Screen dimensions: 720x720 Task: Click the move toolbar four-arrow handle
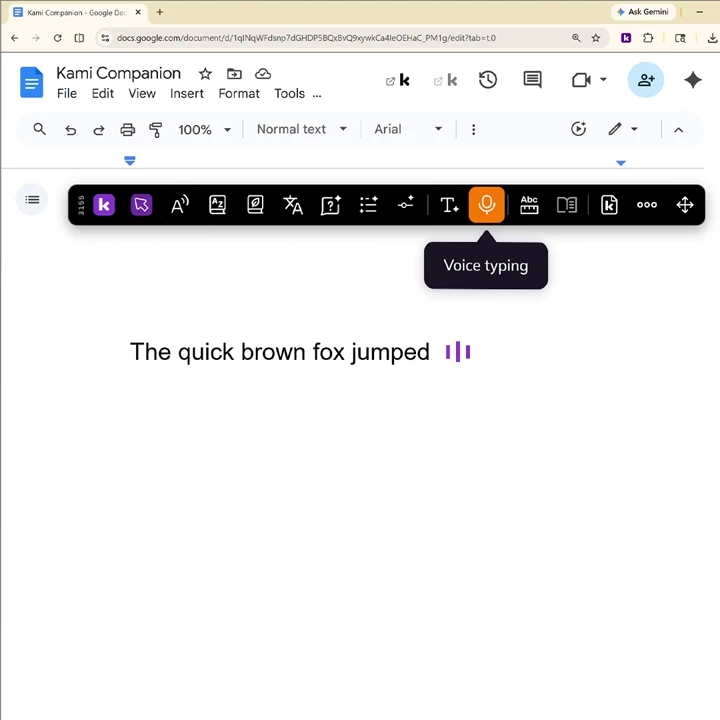(685, 205)
